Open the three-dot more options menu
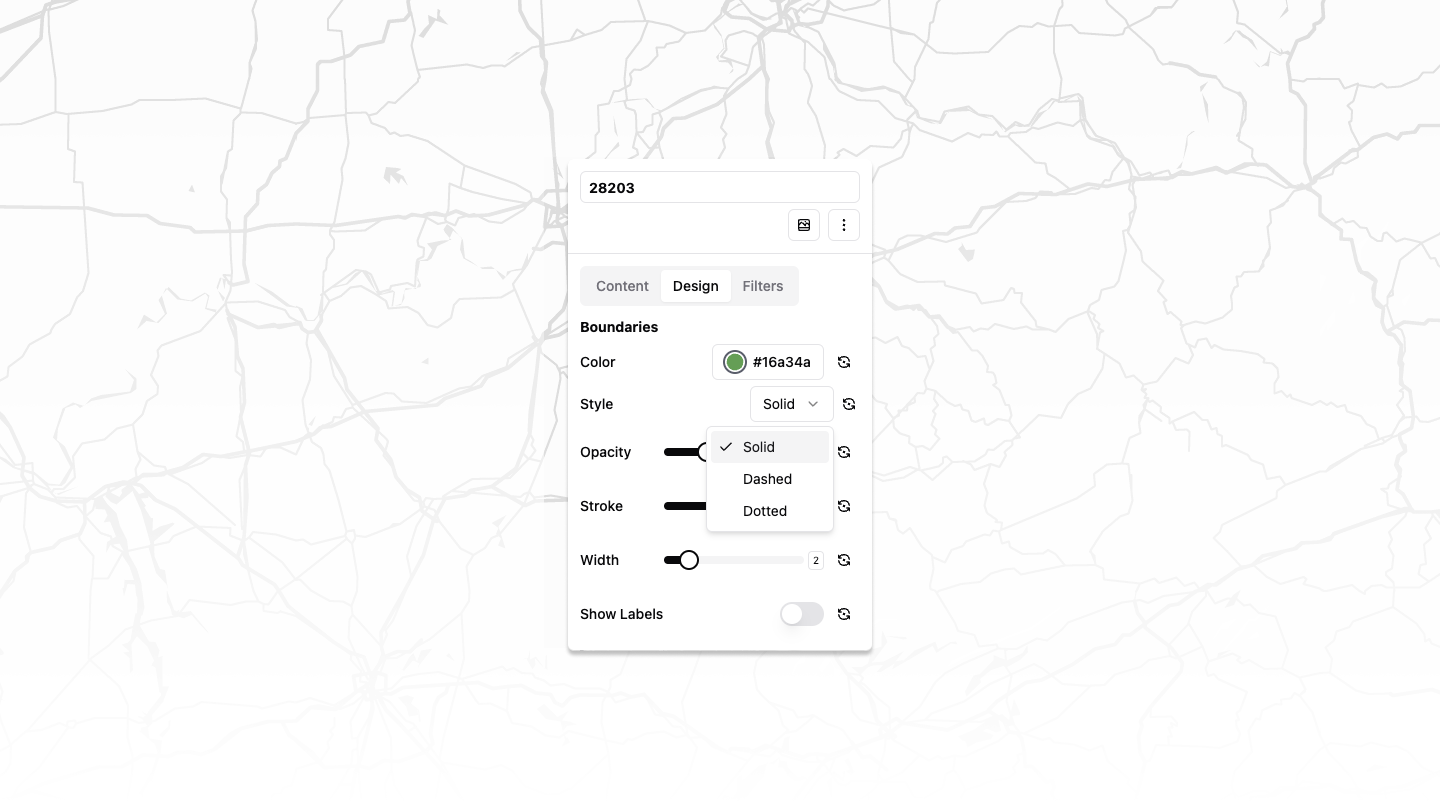 click(844, 225)
